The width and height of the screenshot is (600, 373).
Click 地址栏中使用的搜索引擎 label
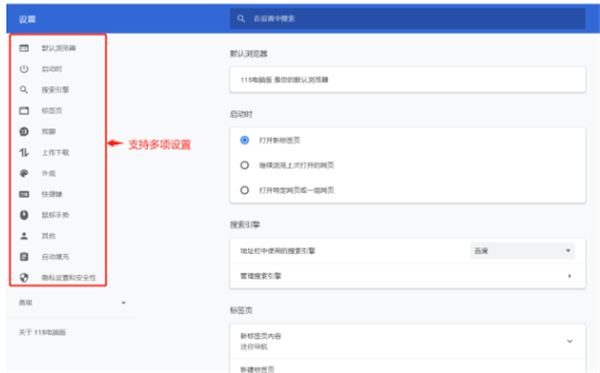[278, 251]
